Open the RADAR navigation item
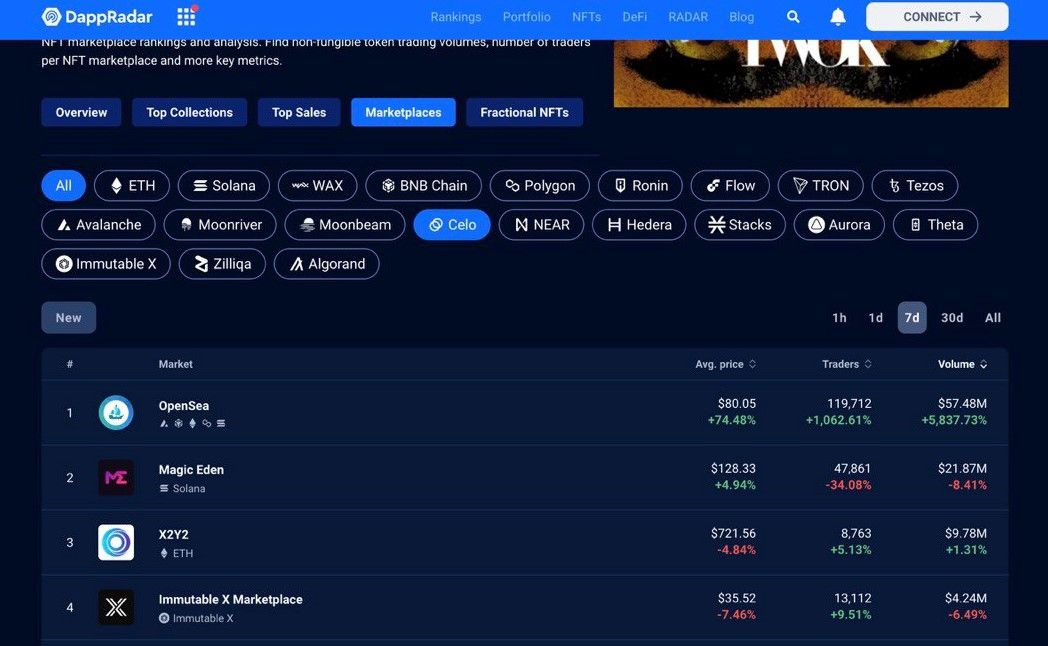The width and height of the screenshot is (1048, 646). tap(688, 17)
